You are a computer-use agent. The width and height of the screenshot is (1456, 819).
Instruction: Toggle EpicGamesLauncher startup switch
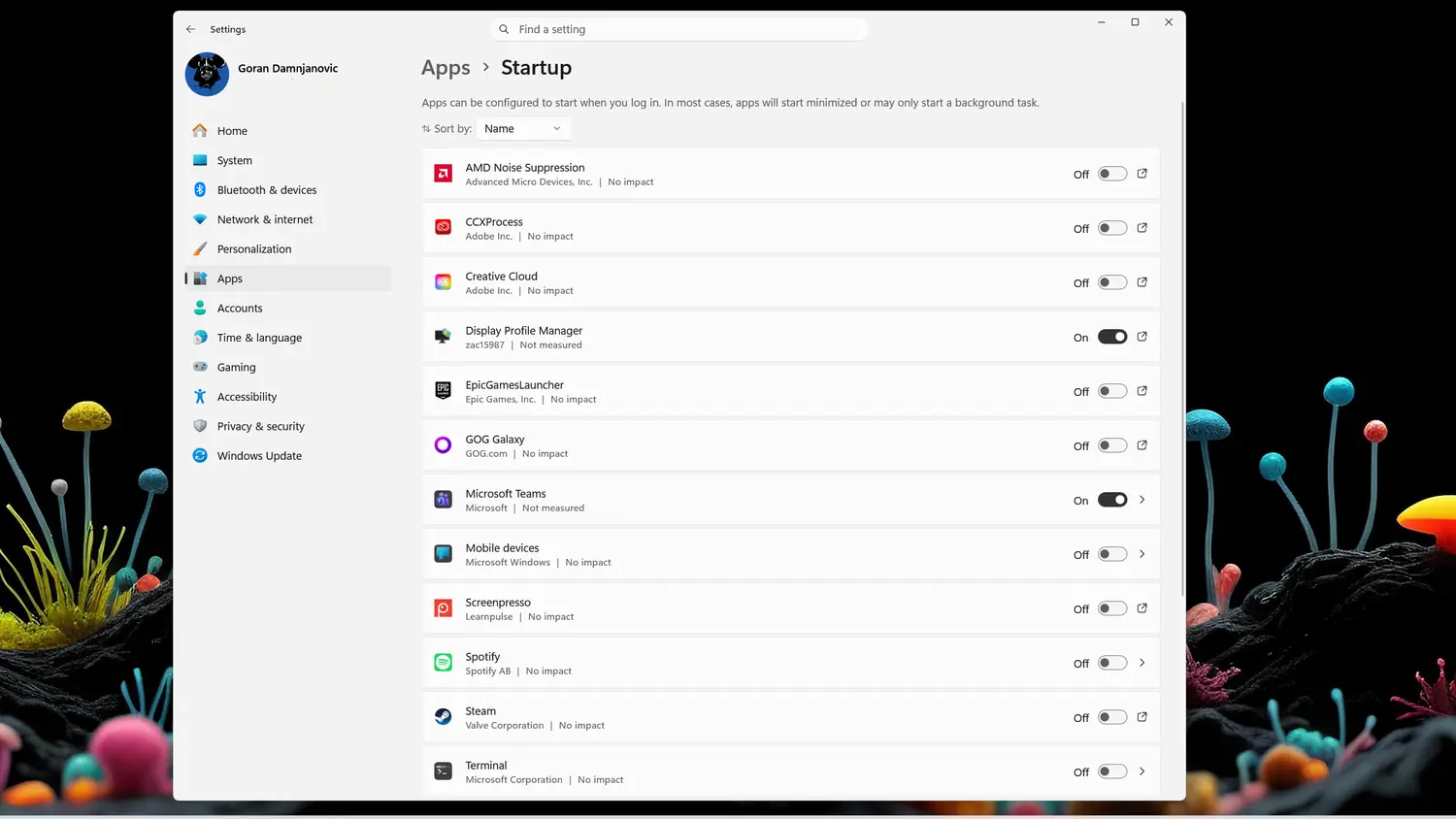click(1112, 391)
